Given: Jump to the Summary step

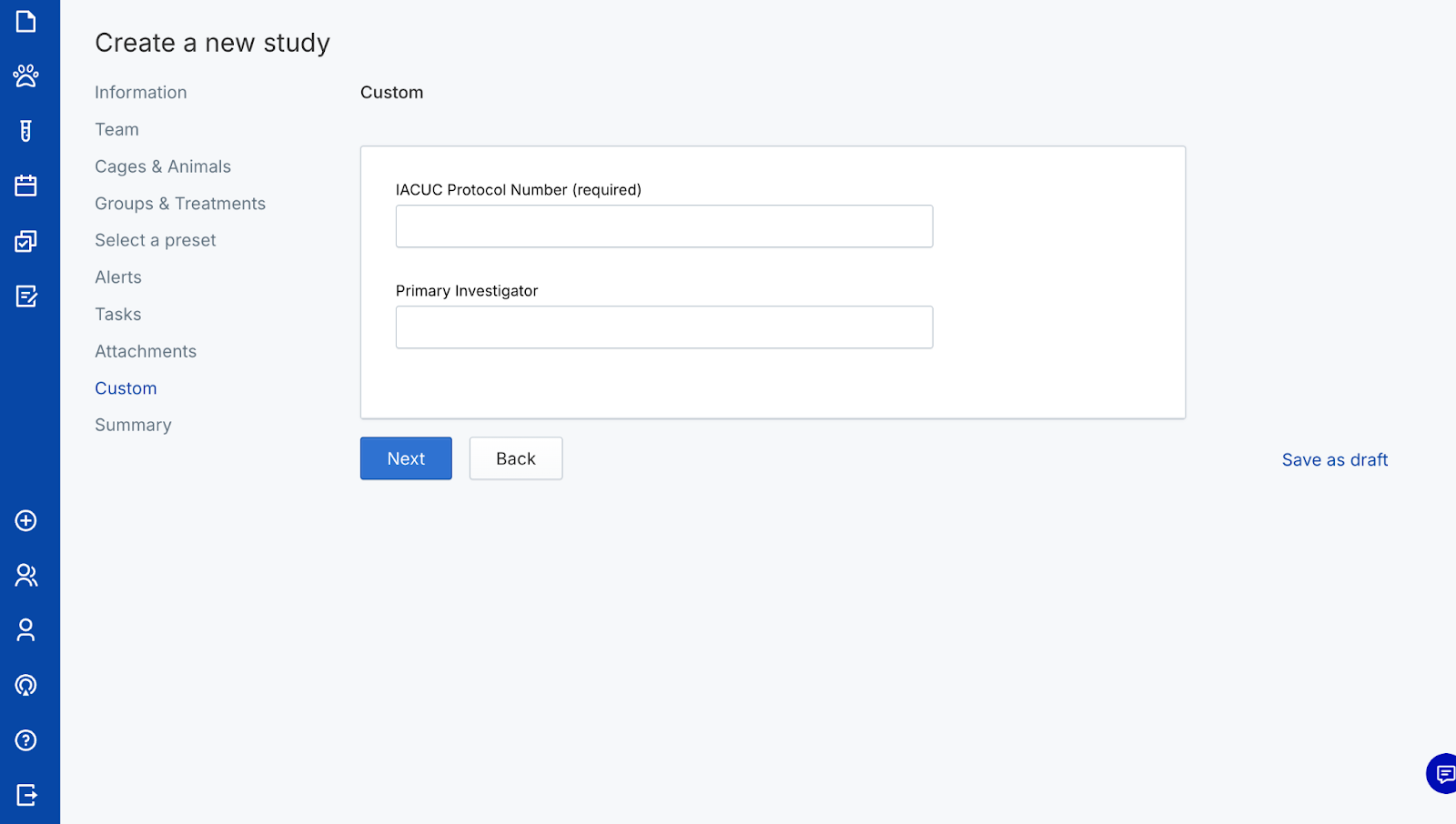Looking at the screenshot, I should [133, 425].
